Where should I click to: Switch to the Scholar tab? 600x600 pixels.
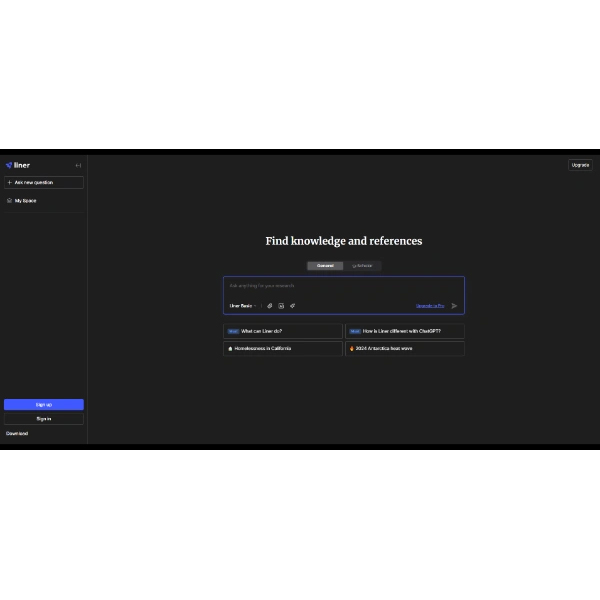tap(362, 266)
